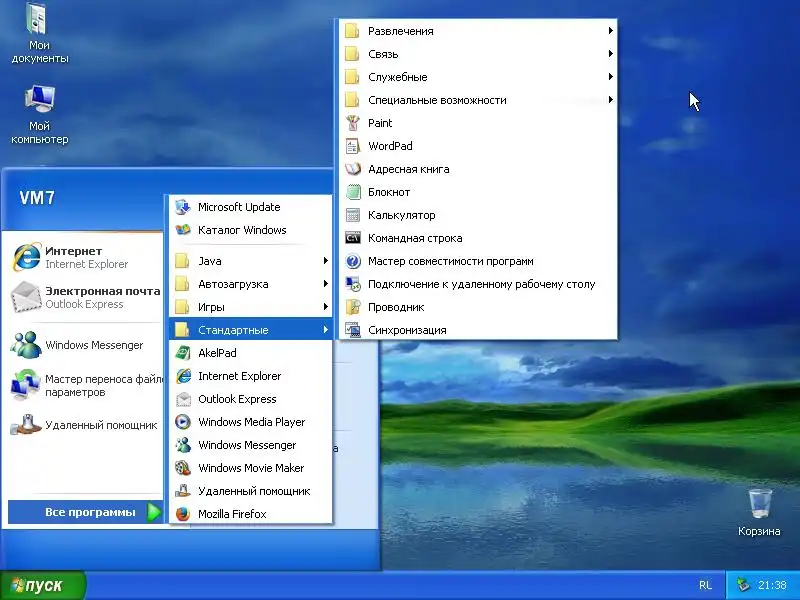Click the Стандартные menu label text
The height and width of the screenshot is (600, 800).
(233, 330)
